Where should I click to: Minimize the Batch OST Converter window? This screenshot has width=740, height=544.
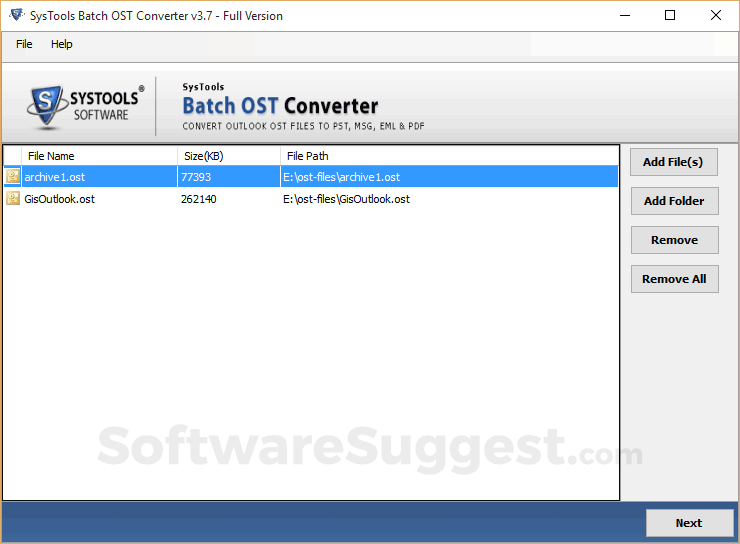(x=625, y=16)
